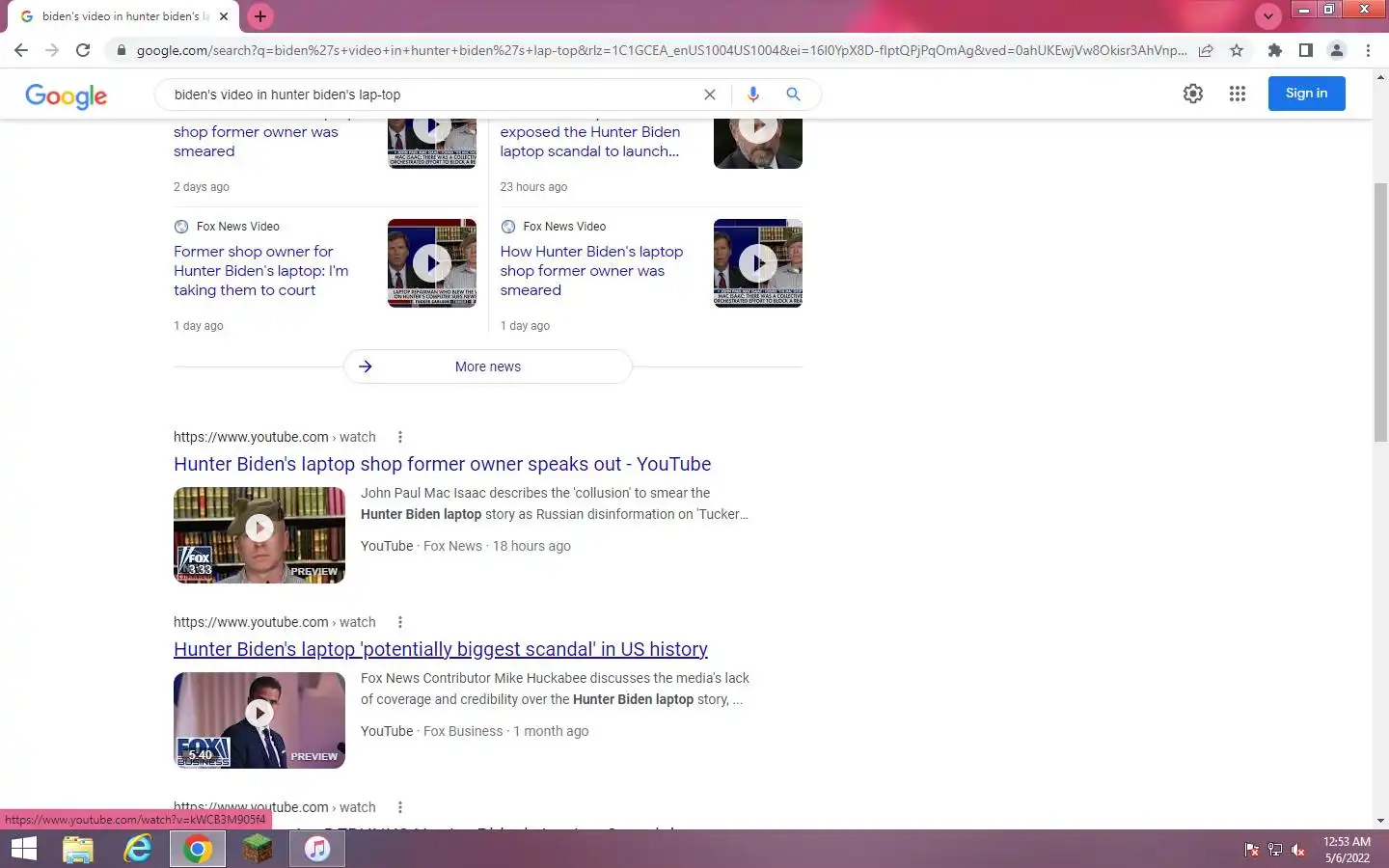
Task: Click the page vertical scrollbar thumb
Action: 1380,311
